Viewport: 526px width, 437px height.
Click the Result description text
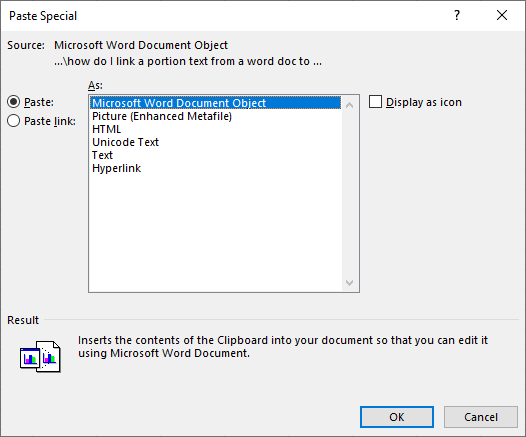[283, 347]
